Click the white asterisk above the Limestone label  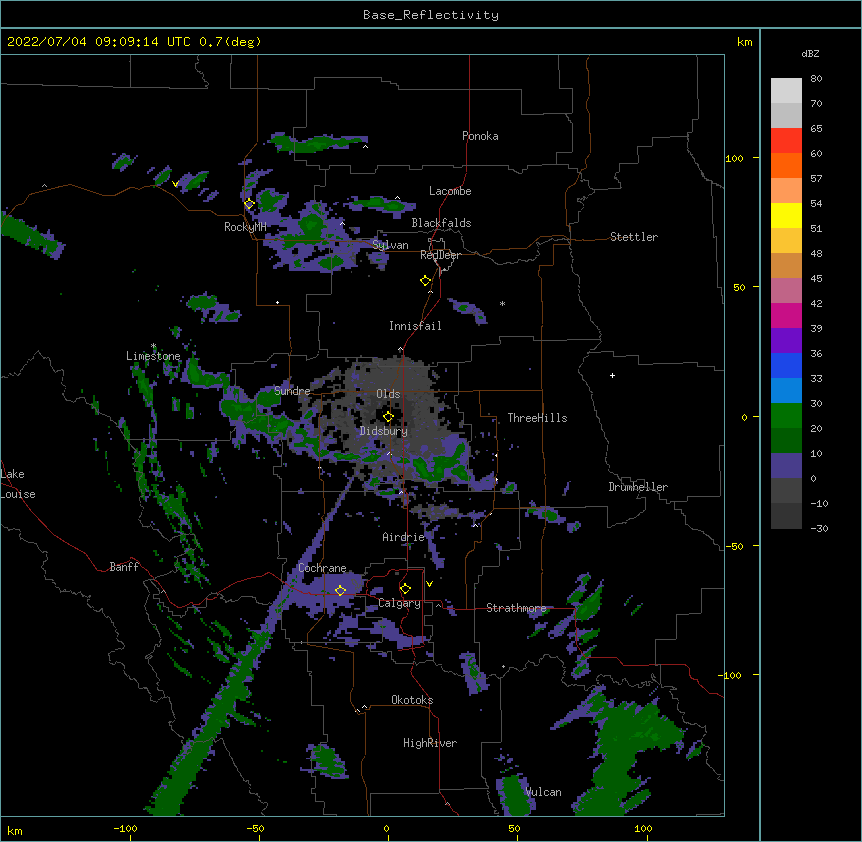click(153, 346)
